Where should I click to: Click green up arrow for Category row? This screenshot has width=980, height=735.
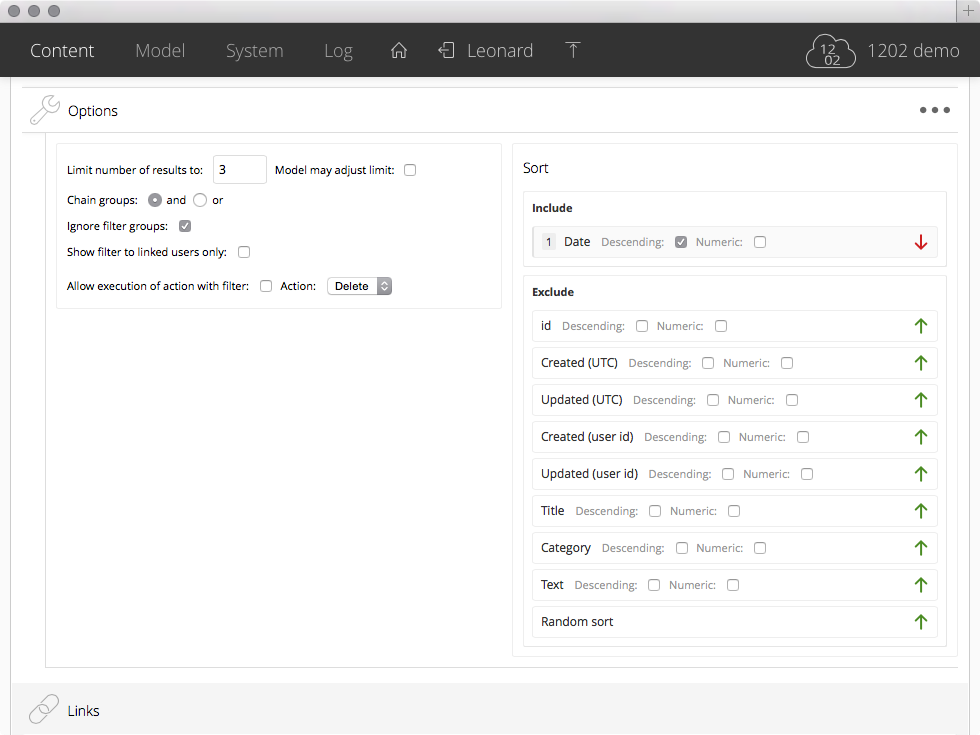pos(921,548)
